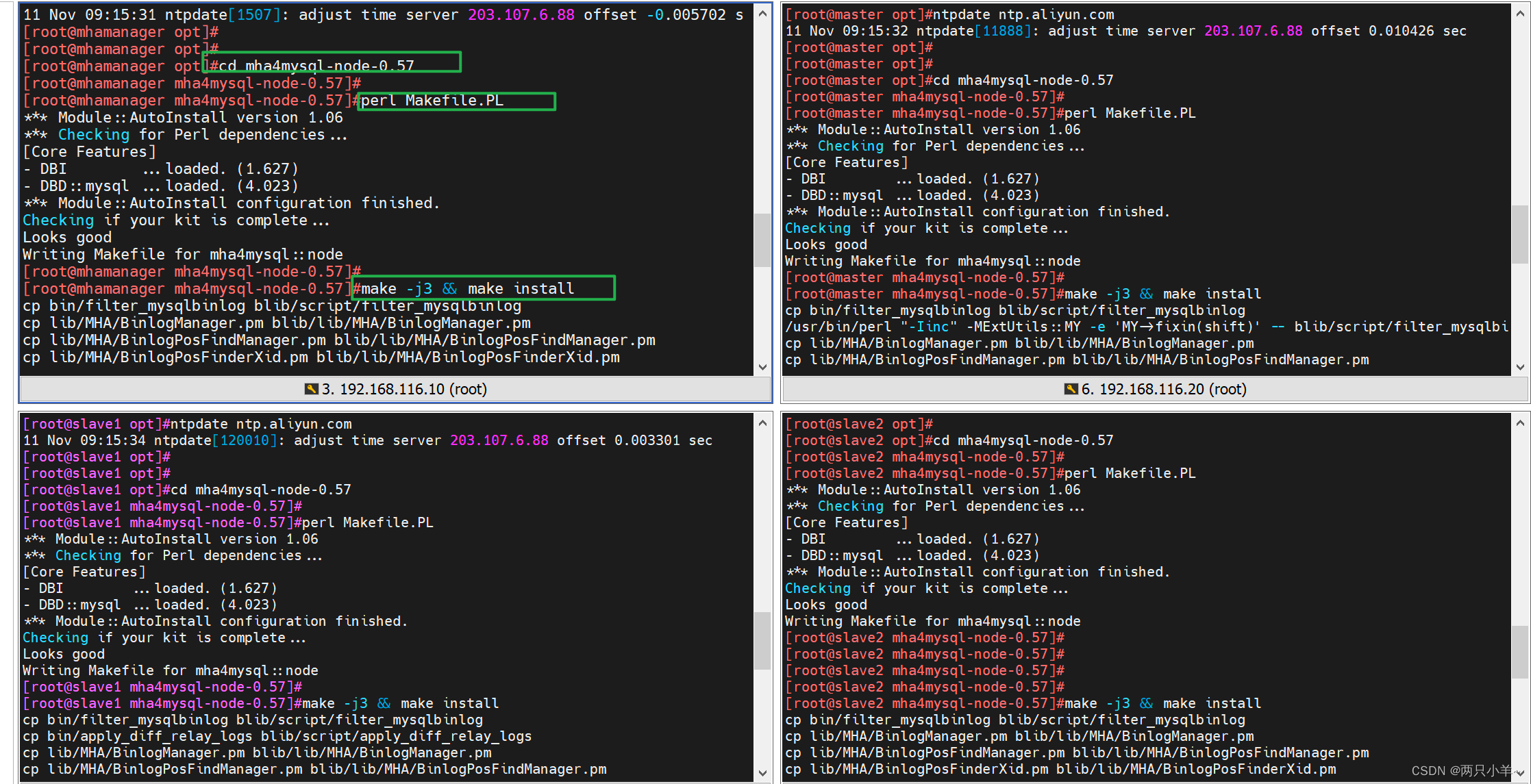1531x784 pixels.
Task: Click 'Module::AutoInstall version 1.06' in master pane
Action: point(949,129)
